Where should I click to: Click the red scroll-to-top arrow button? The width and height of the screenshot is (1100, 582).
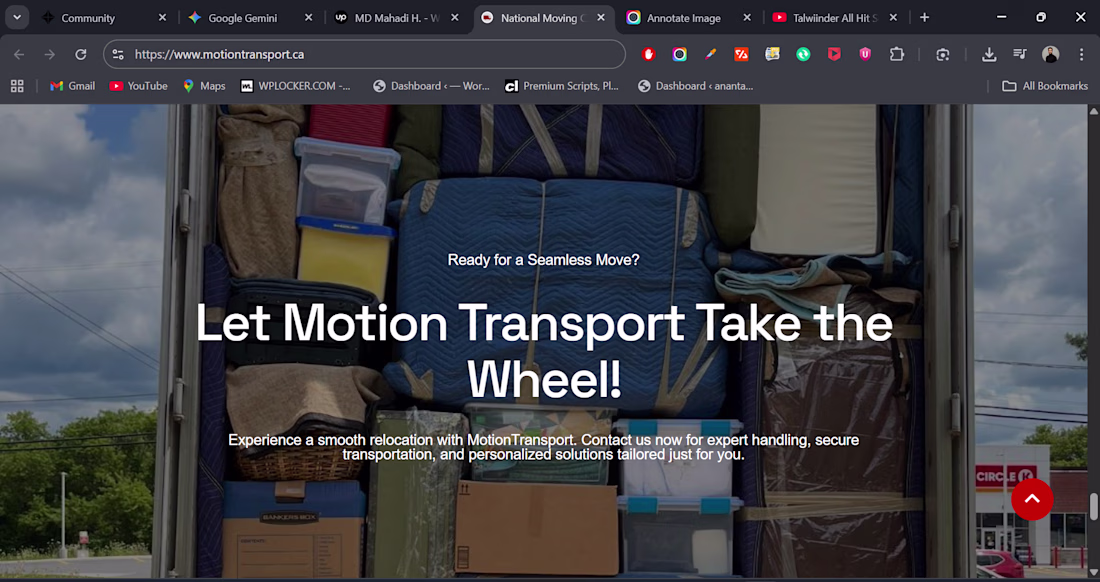tap(1032, 499)
